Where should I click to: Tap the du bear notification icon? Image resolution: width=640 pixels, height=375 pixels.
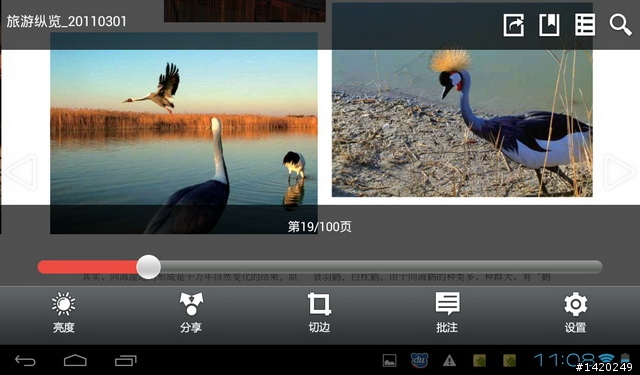point(419,360)
